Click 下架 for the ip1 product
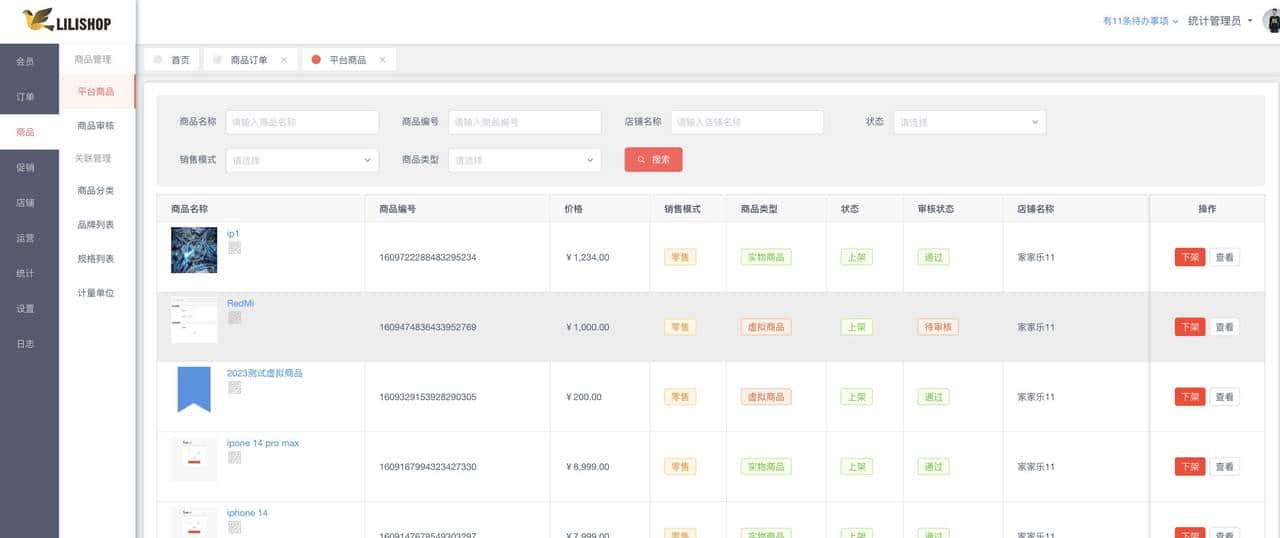The width and height of the screenshot is (1280, 538). tap(1190, 257)
